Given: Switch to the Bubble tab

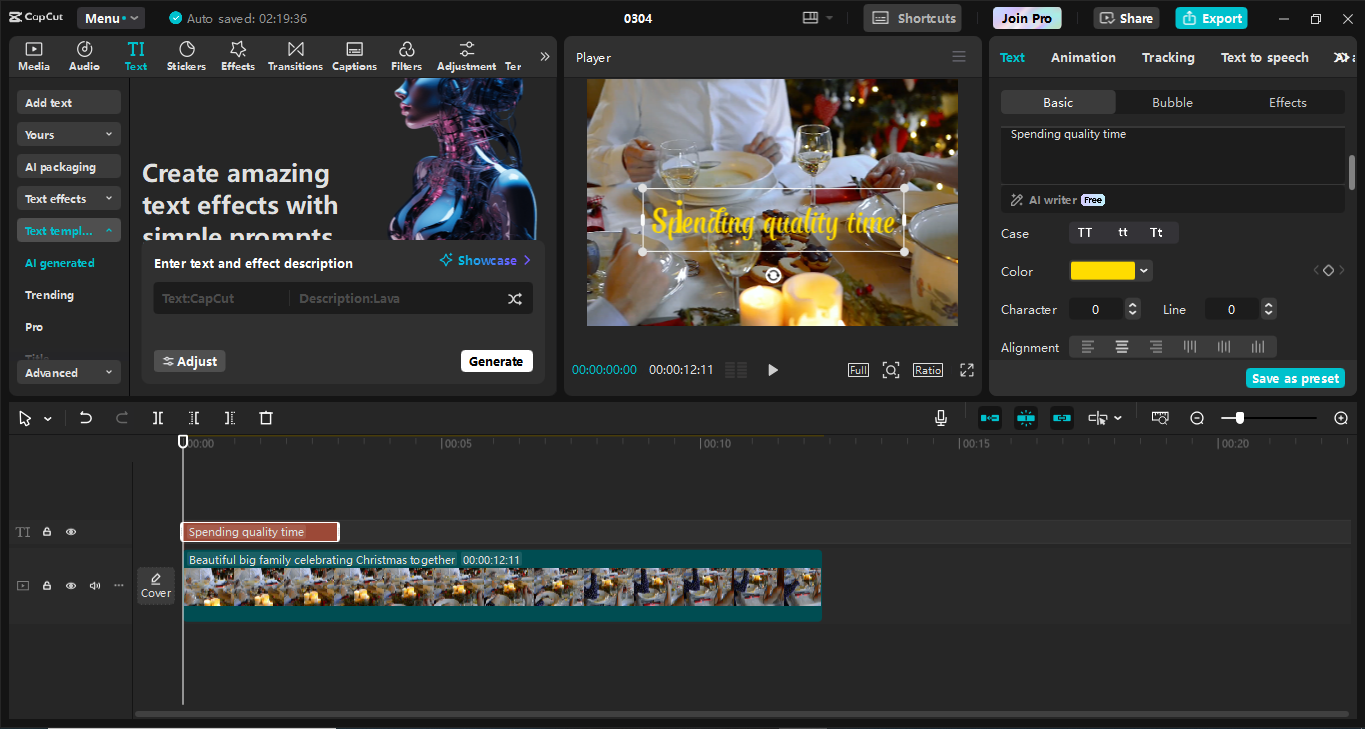Looking at the screenshot, I should coord(1172,102).
